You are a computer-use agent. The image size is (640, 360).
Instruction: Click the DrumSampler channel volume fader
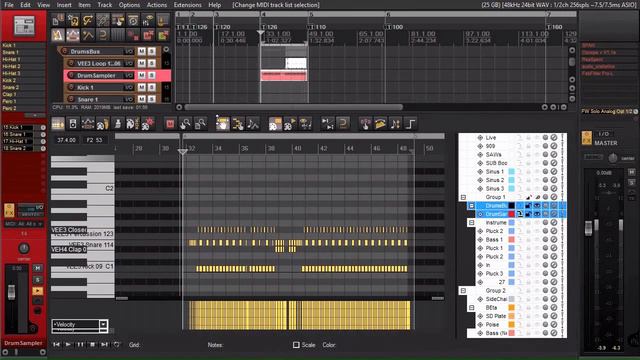pyautogui.click(x=11, y=292)
